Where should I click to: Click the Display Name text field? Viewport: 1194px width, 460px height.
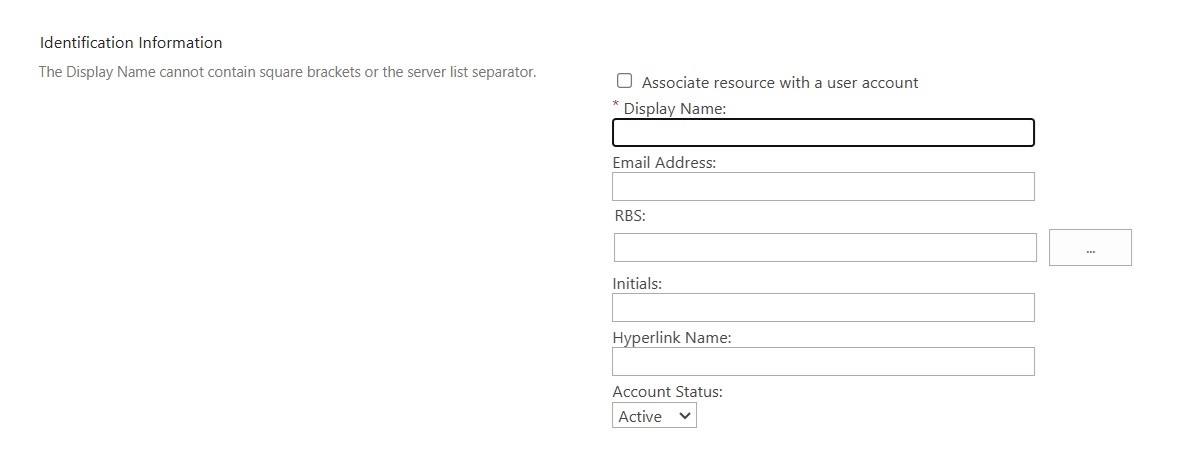(x=822, y=133)
